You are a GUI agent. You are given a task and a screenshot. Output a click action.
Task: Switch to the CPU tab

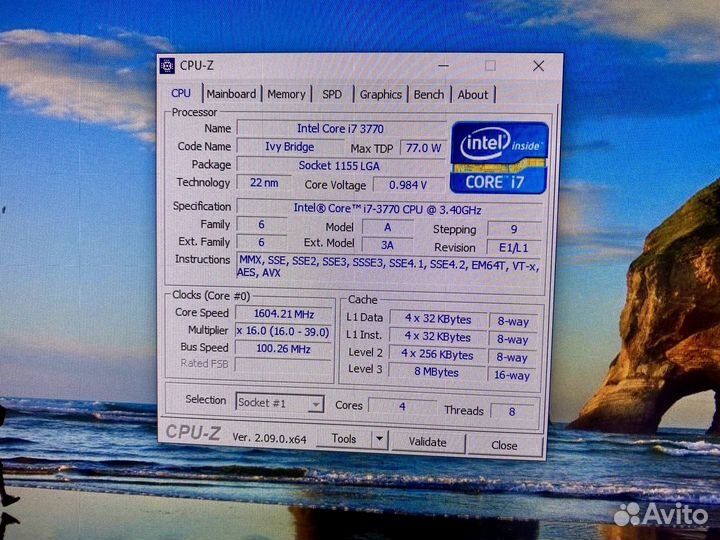(181, 93)
